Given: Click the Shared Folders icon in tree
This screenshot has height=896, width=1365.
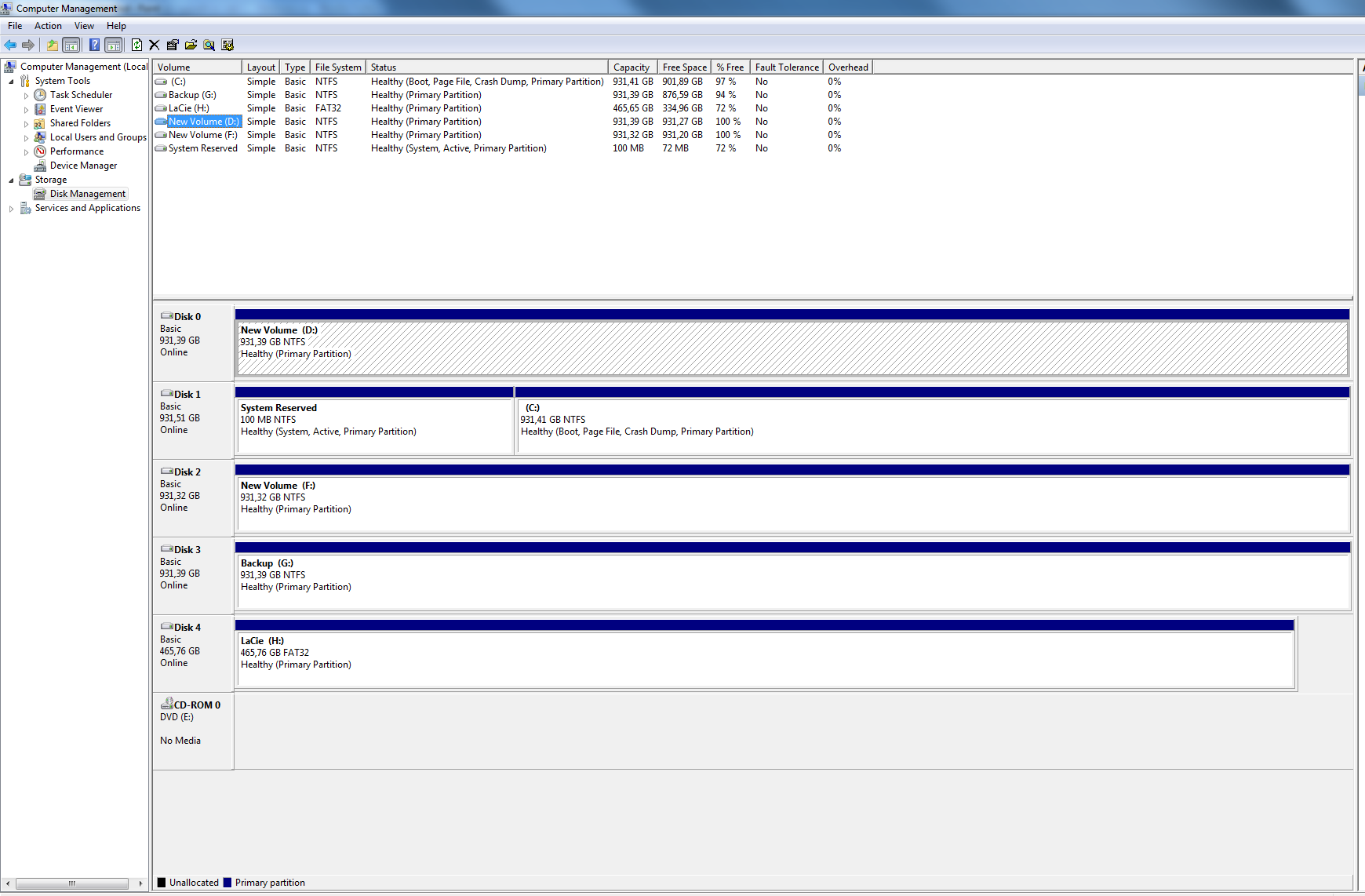Looking at the screenshot, I should click(40, 123).
